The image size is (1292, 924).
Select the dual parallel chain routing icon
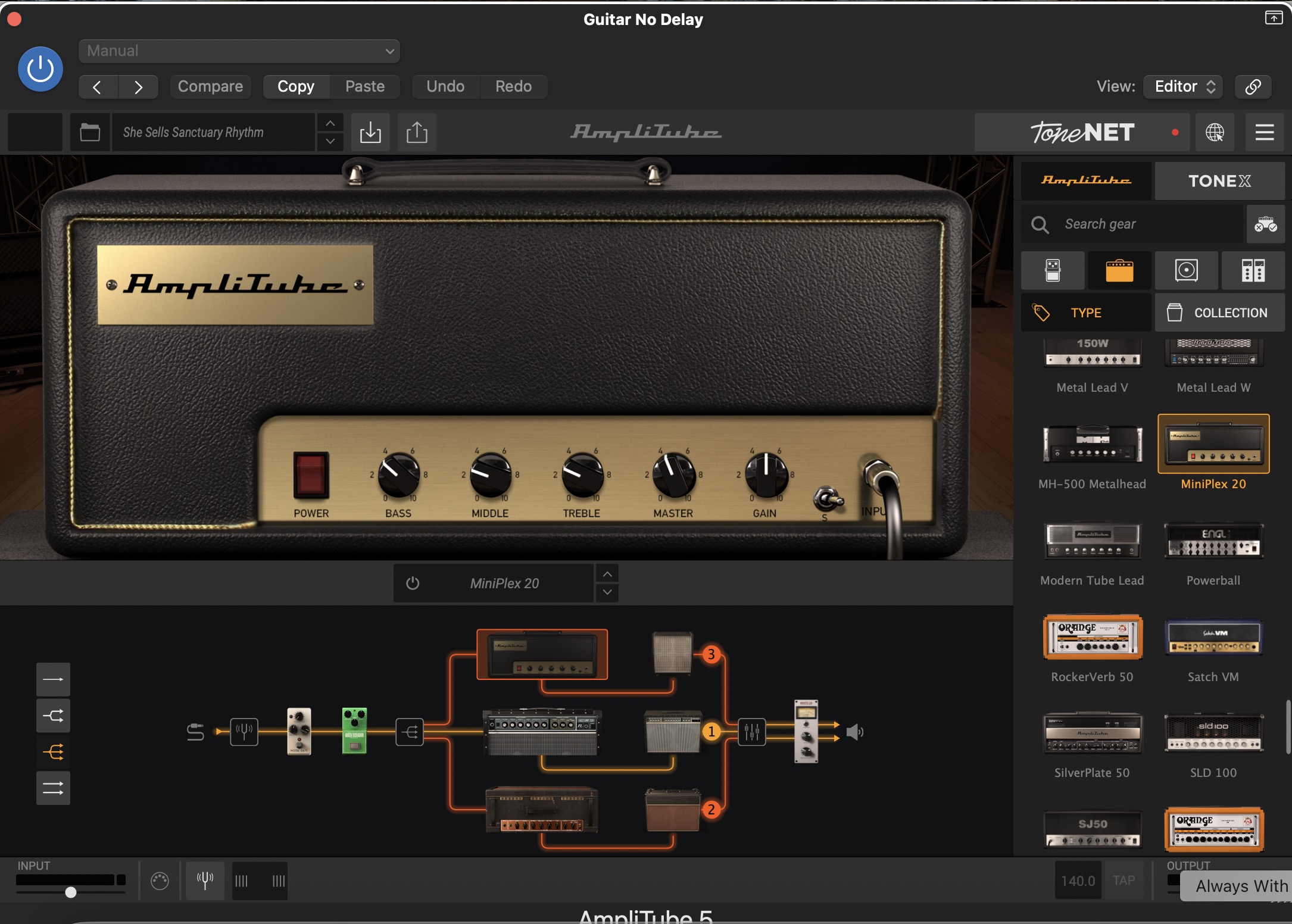[53, 788]
